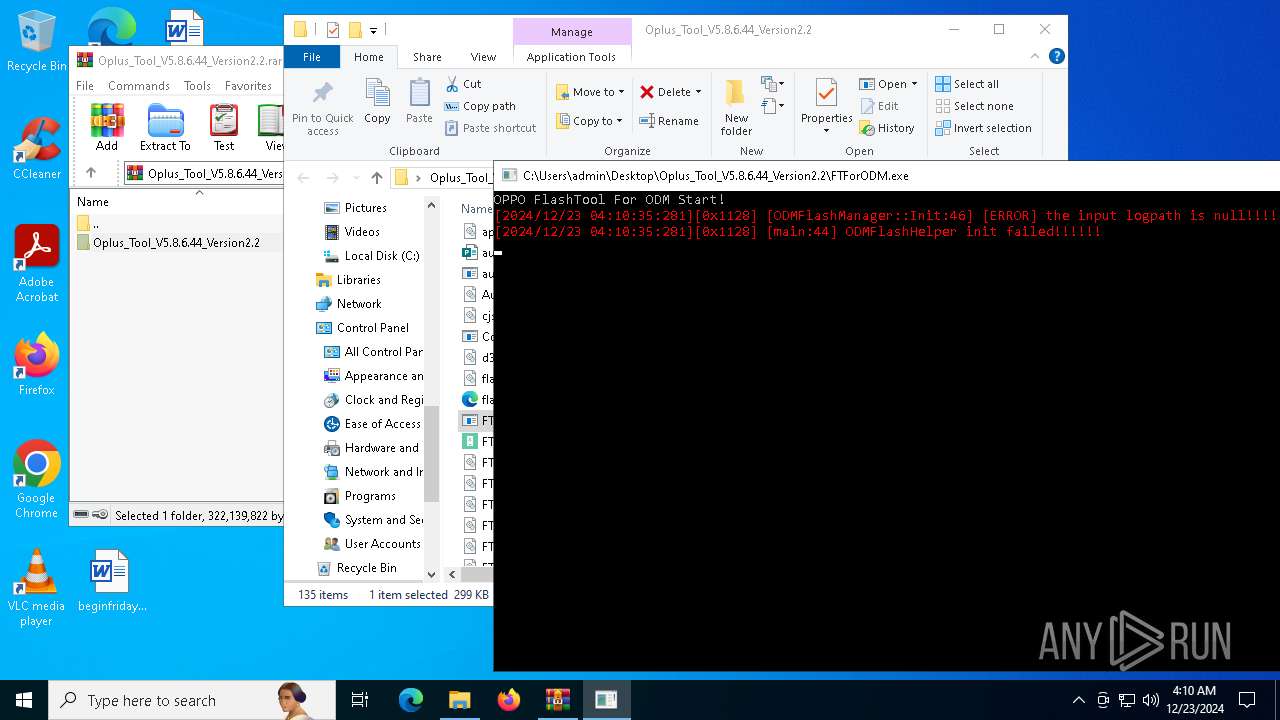Open the Application Tools tab

571,57
